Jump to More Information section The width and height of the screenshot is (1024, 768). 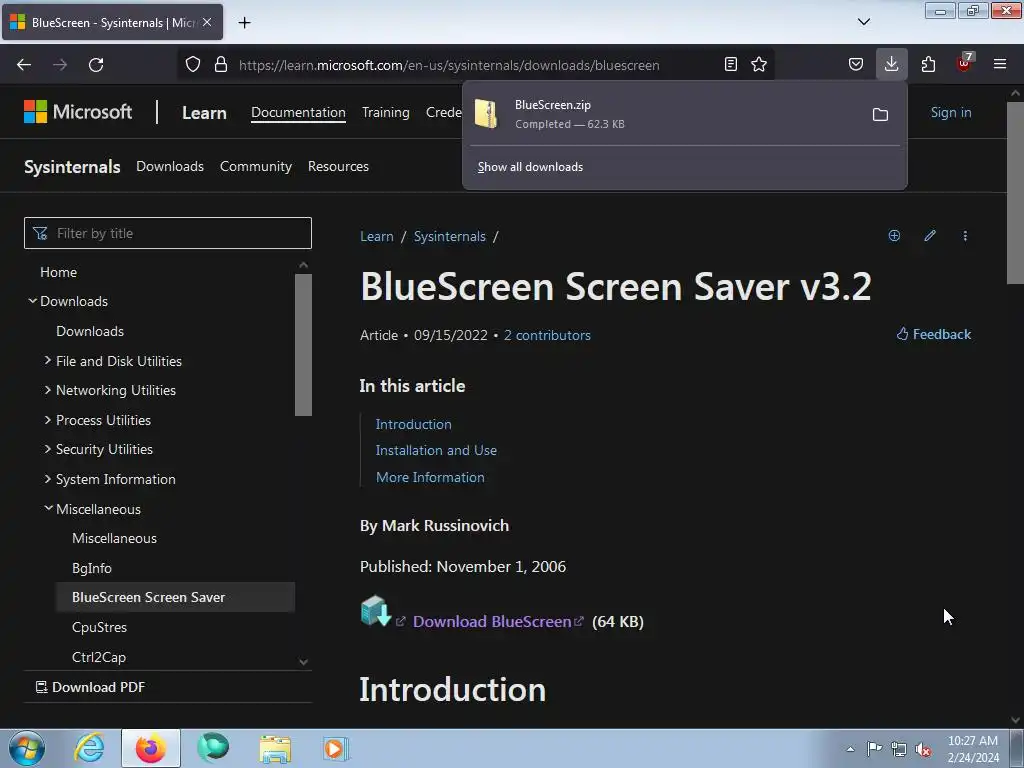click(x=430, y=477)
